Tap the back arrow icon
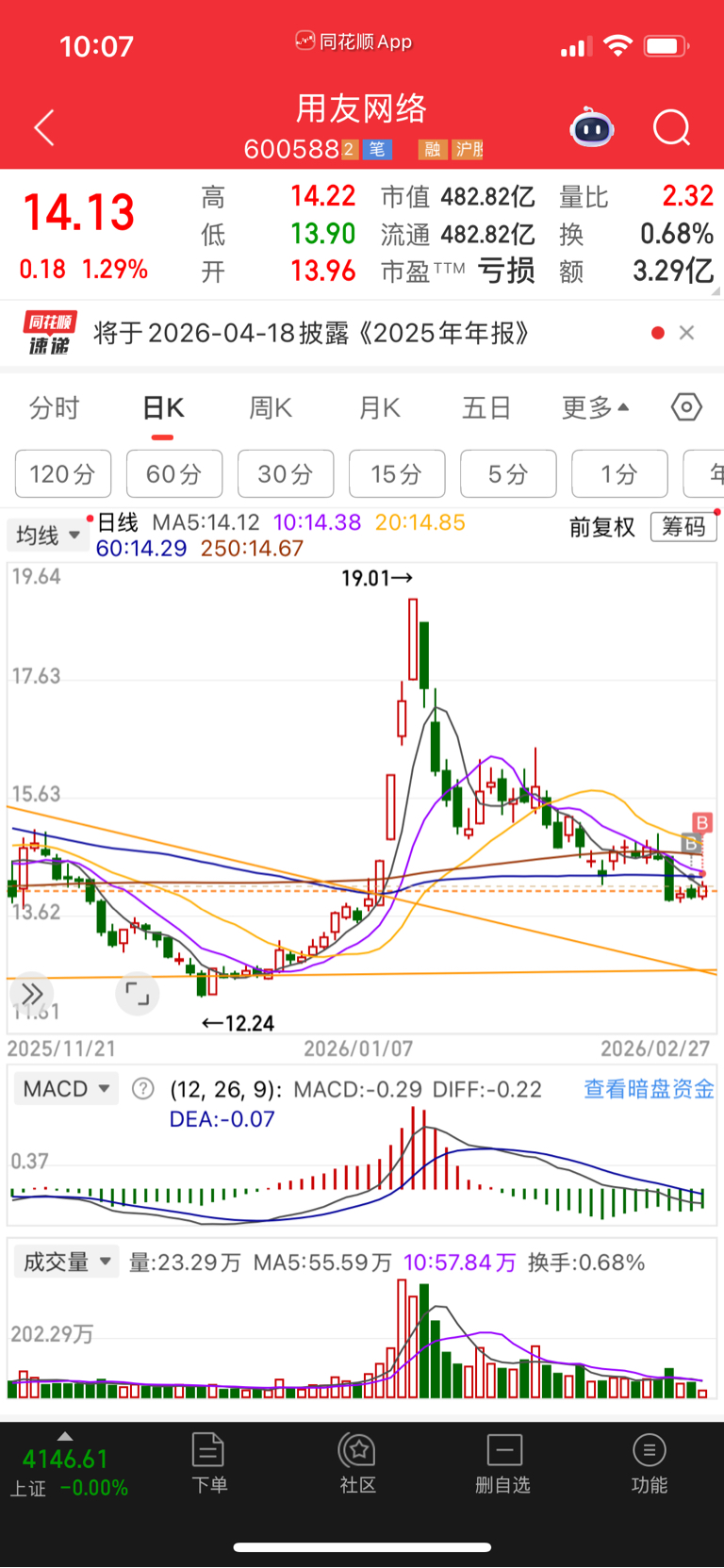 click(44, 127)
